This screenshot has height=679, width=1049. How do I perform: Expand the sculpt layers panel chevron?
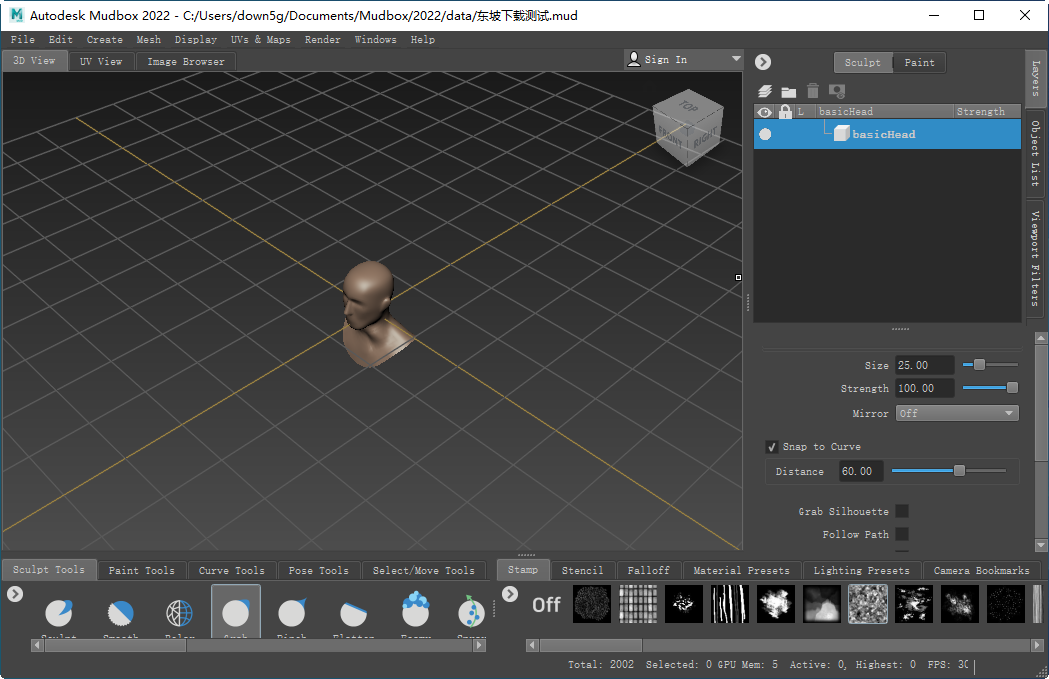coord(762,61)
